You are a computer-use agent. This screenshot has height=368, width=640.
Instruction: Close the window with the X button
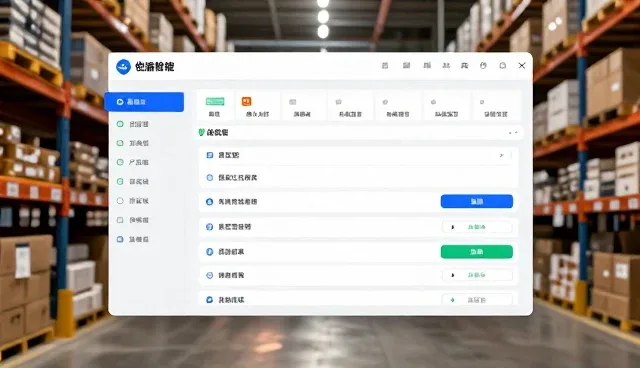click(x=522, y=65)
